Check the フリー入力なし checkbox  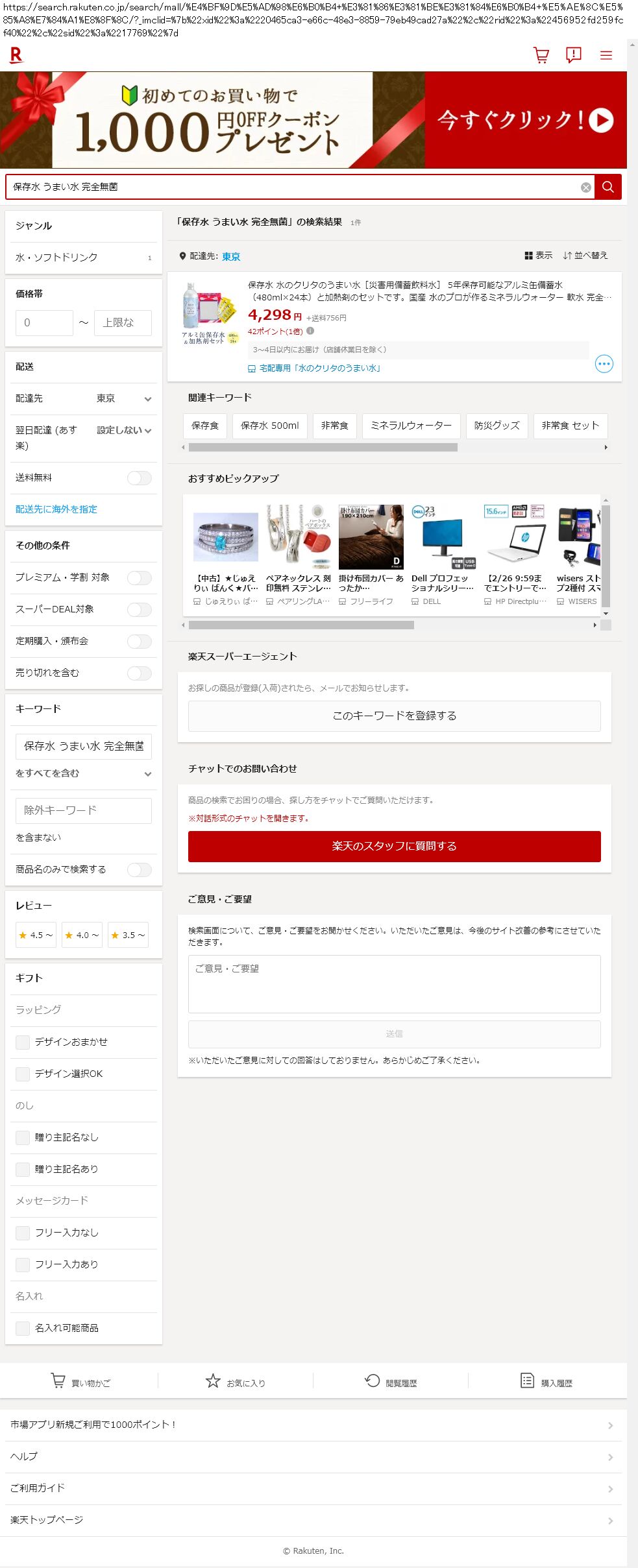(x=23, y=1233)
